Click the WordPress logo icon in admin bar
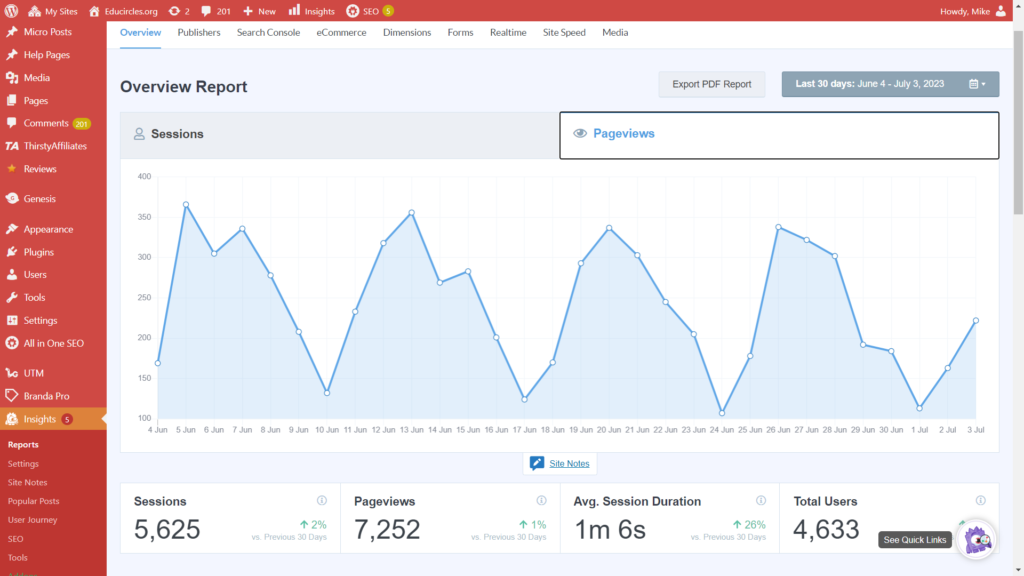Screen dimensions: 1024x576 [13, 11]
